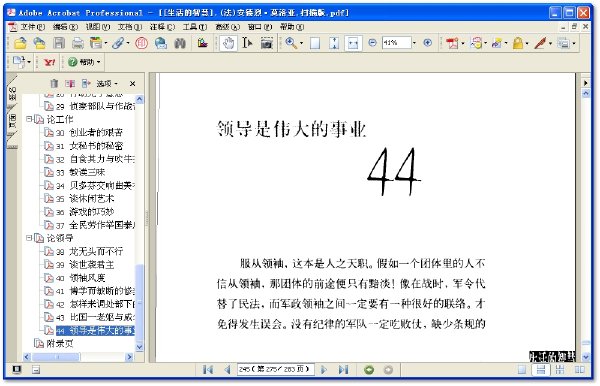Switch to Continuous Facing layout
Screen dimensions: 600x386
click(x=560, y=370)
